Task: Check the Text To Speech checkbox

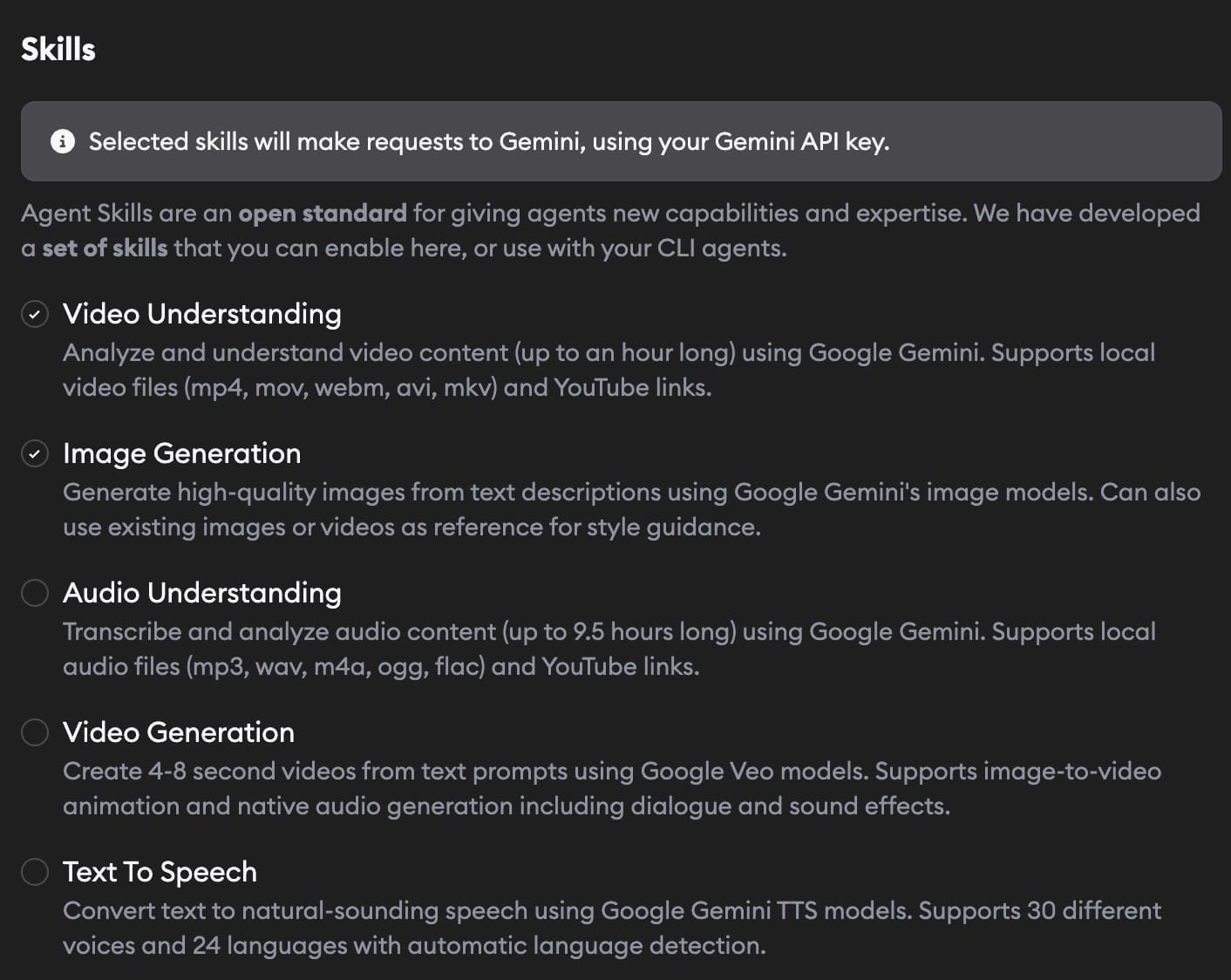Action: [35, 872]
